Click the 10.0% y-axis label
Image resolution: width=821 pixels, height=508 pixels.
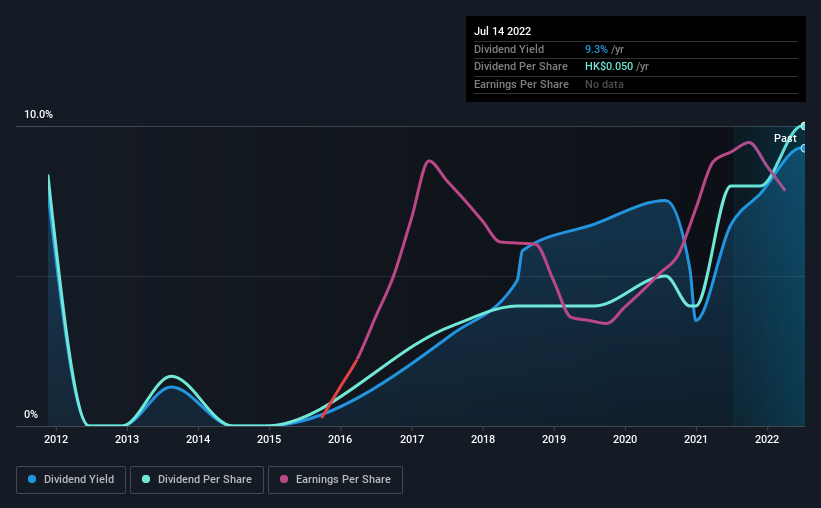coord(39,115)
